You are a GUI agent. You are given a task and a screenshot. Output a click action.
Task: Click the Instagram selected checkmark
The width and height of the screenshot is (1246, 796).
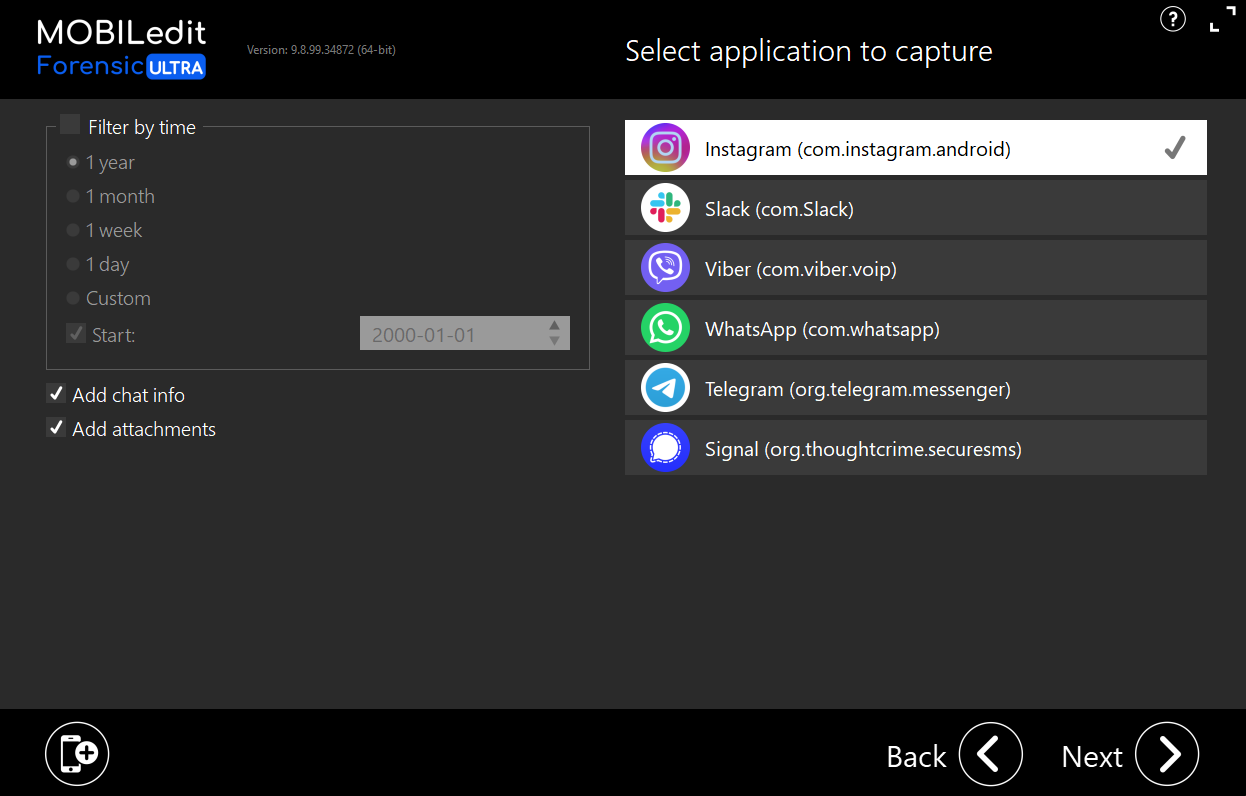pos(1175,148)
